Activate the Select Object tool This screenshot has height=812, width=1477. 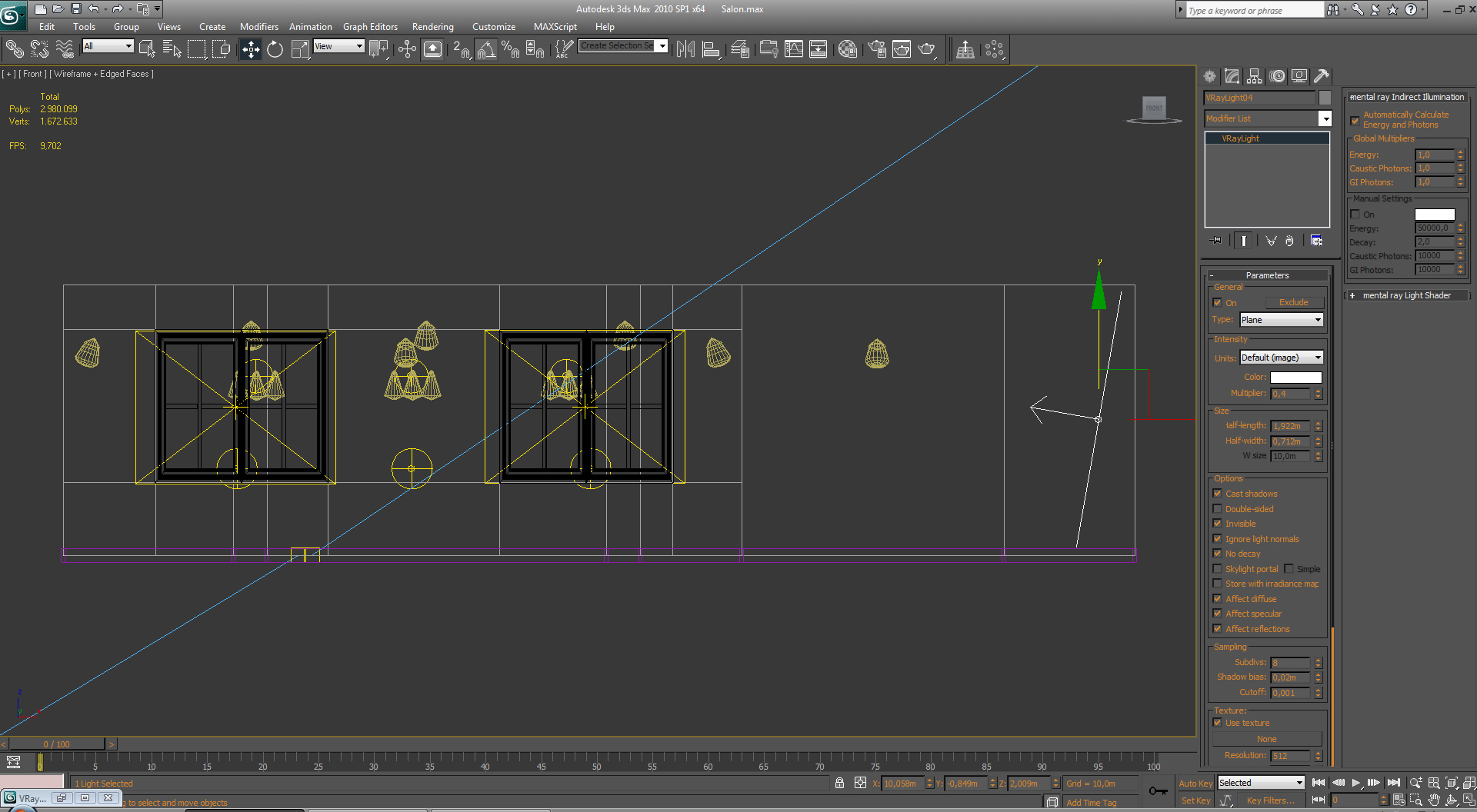point(147,49)
